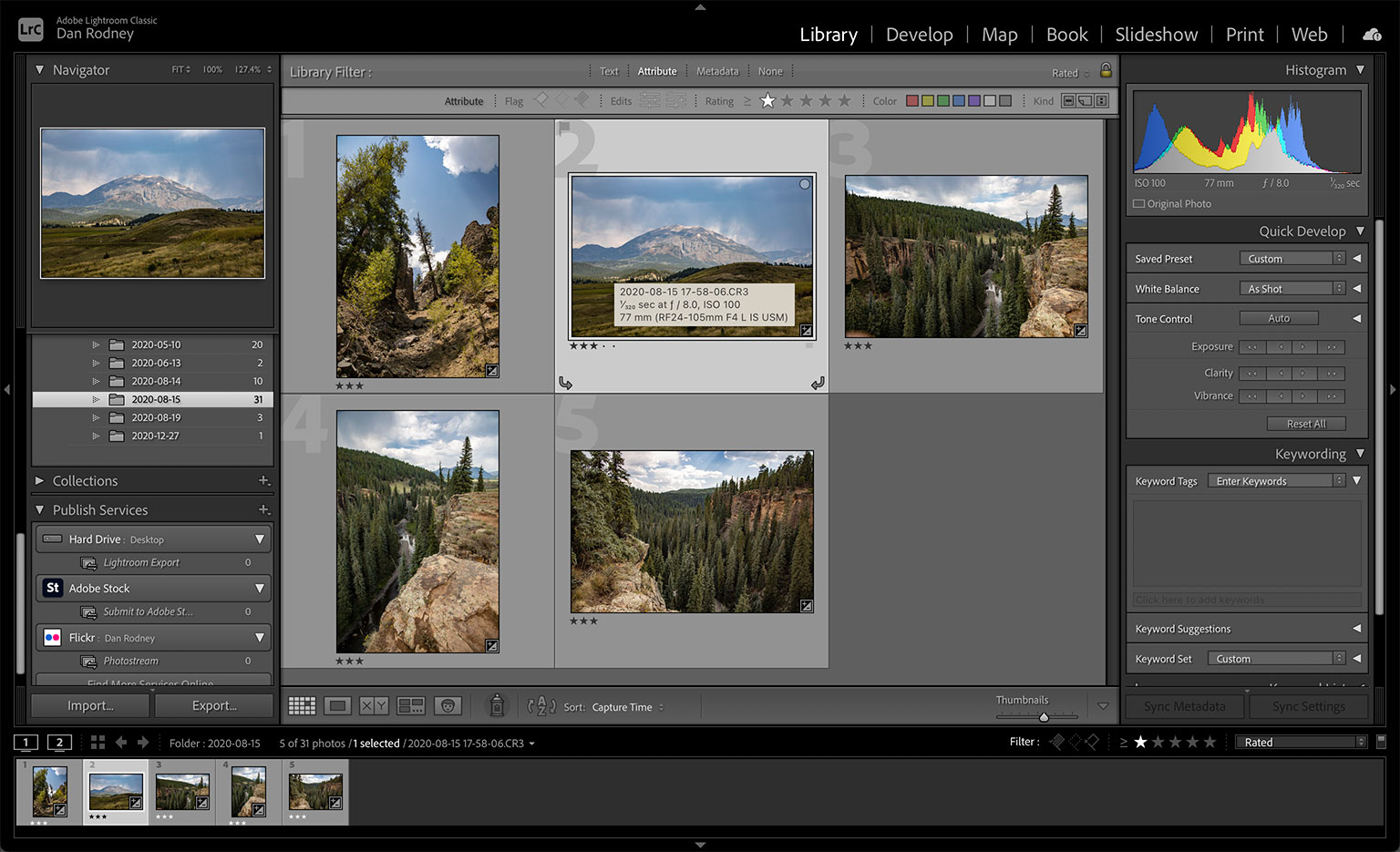
Task: Expand the Collections panel
Action: tap(85, 480)
